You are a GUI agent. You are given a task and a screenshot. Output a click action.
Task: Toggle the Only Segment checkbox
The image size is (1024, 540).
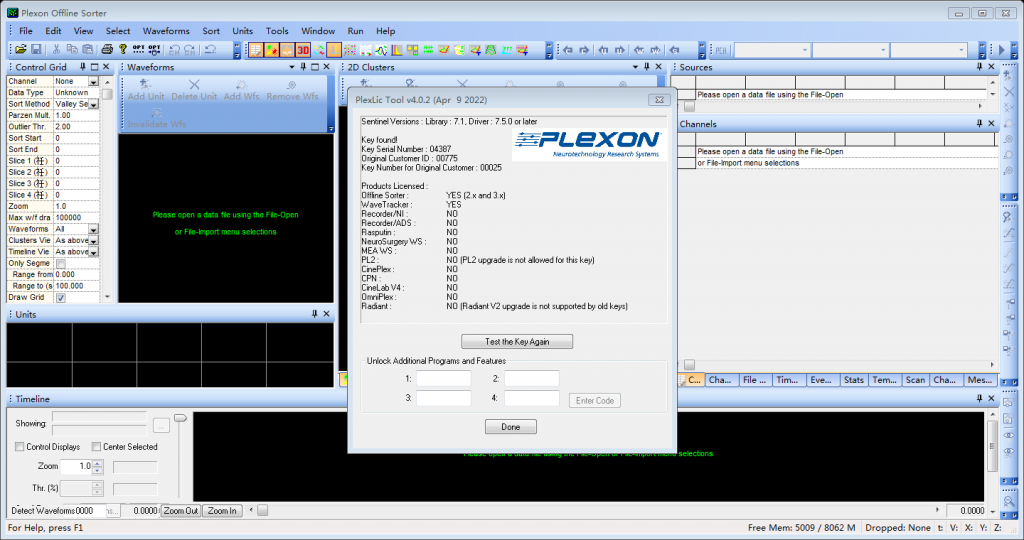61,264
